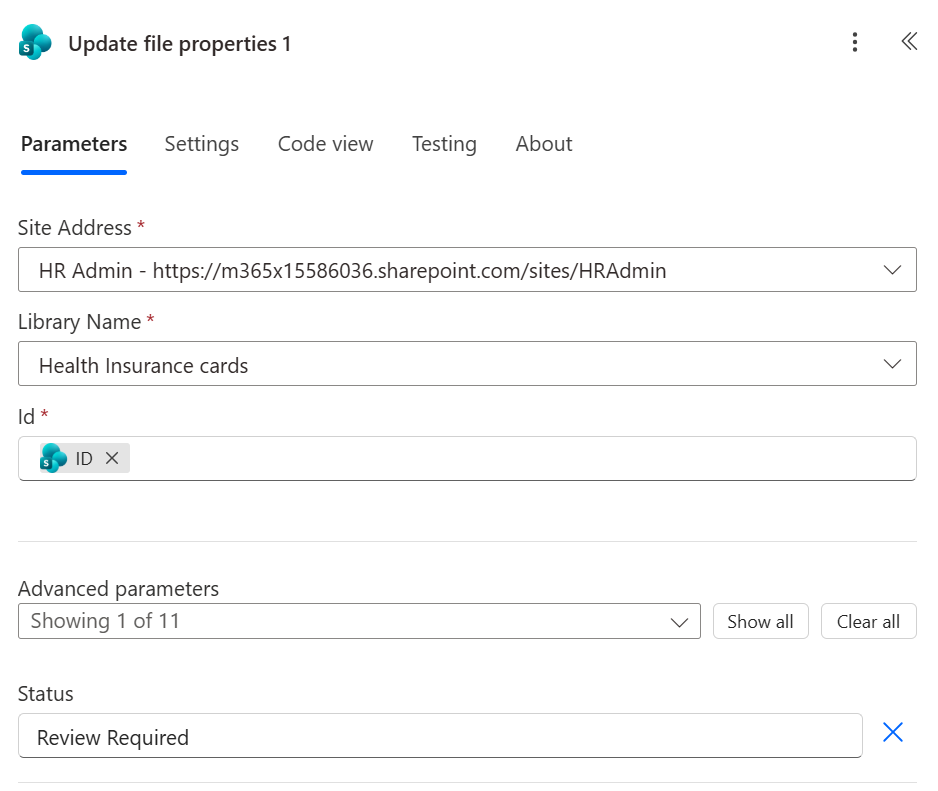Switch to Code view tab
This screenshot has height=791, width=938.
(325, 144)
